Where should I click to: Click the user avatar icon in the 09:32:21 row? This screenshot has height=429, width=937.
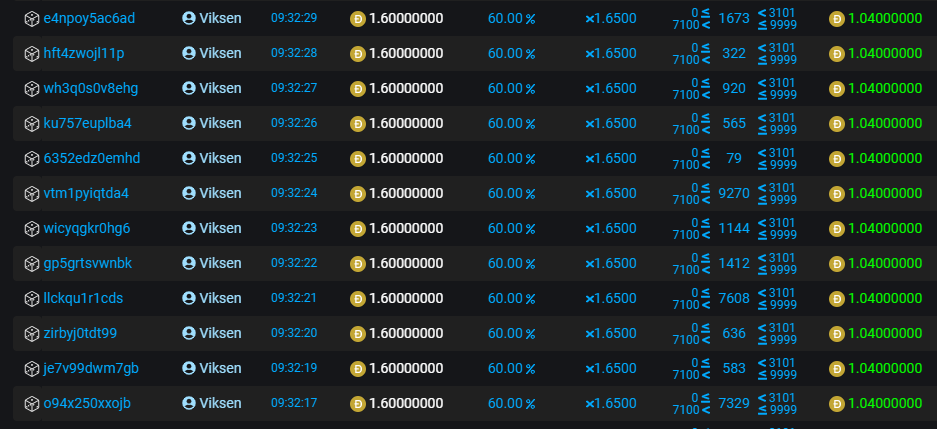(189, 299)
